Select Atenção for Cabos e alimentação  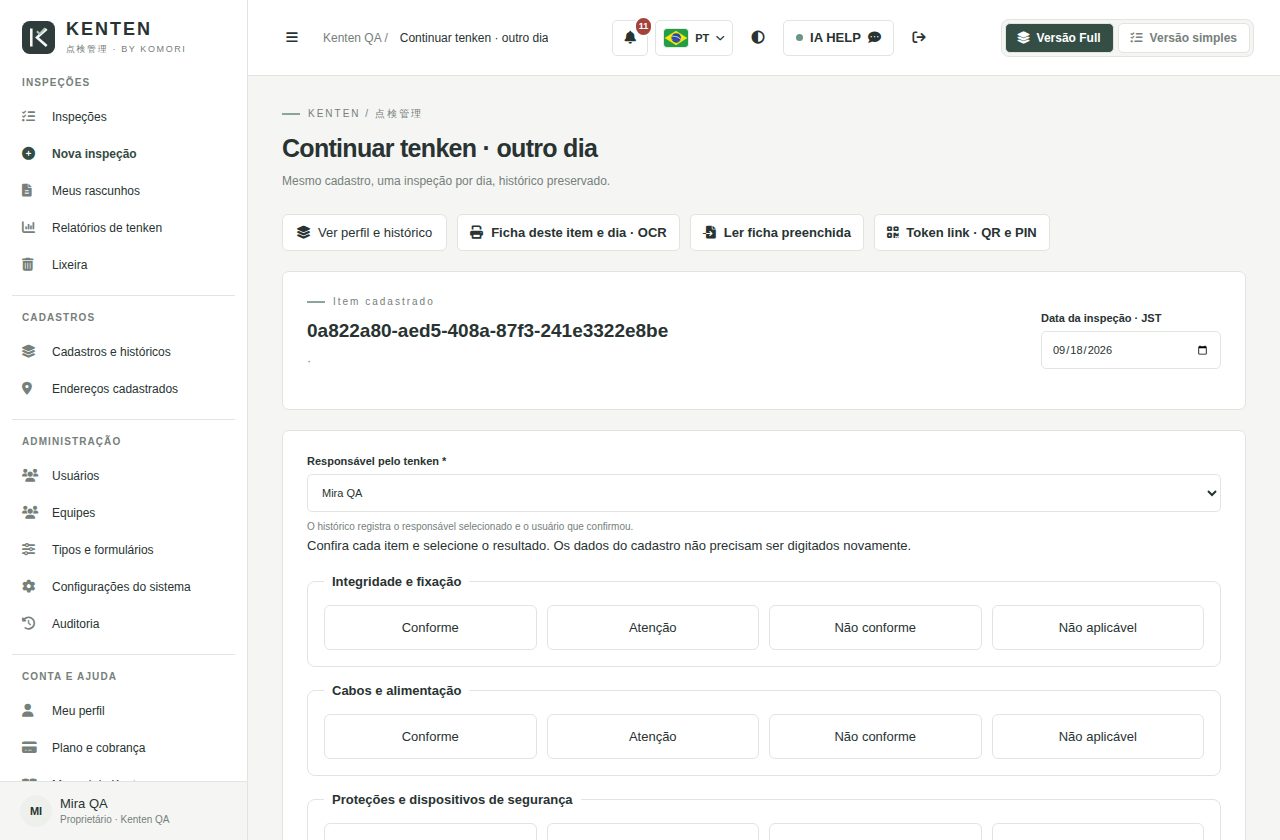click(x=653, y=737)
